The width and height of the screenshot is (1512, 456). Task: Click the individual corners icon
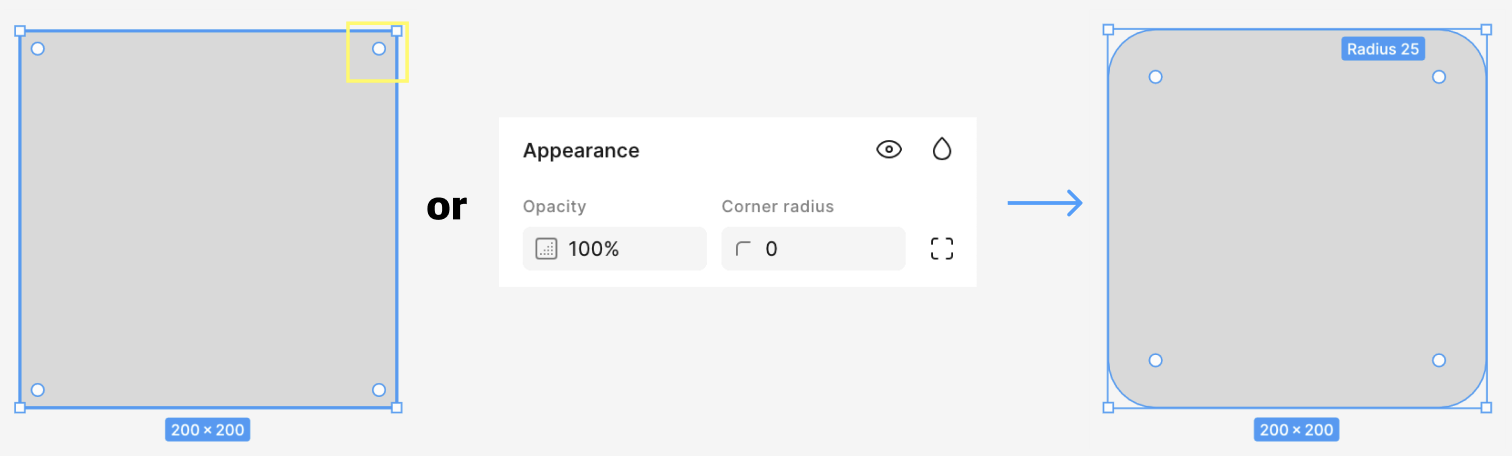click(x=941, y=249)
